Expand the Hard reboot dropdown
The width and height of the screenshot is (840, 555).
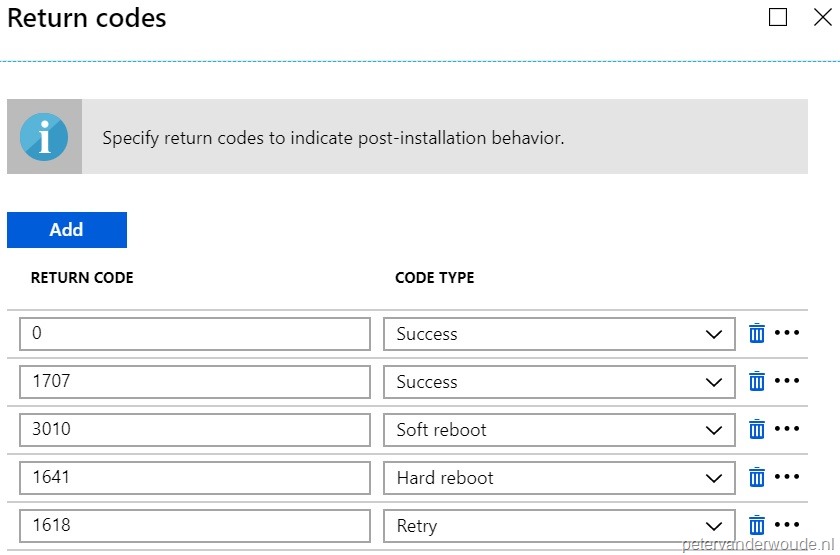click(x=559, y=478)
